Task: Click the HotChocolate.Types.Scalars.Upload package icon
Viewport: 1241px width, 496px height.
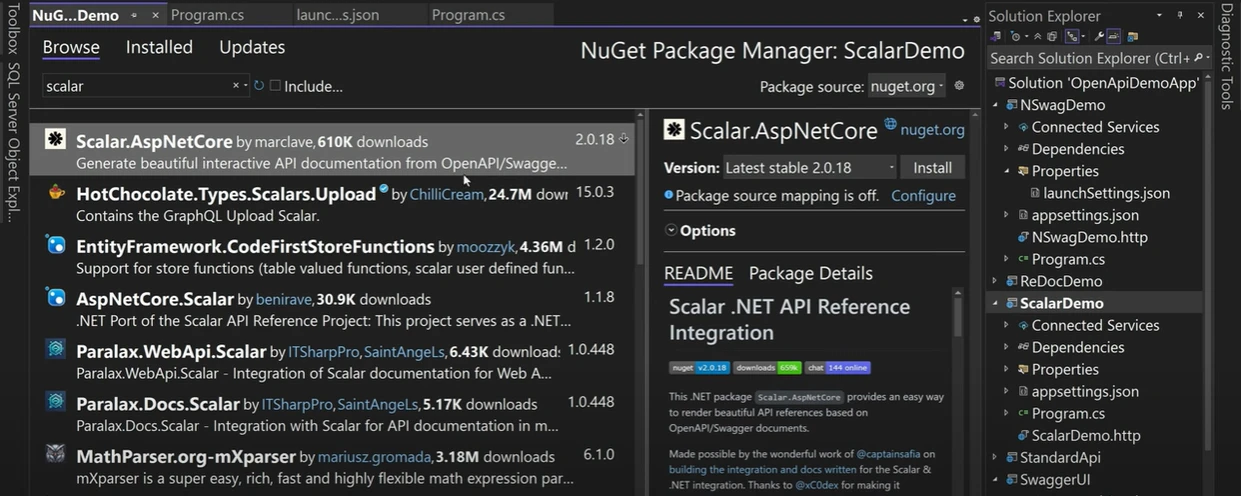Action: pos(56,193)
